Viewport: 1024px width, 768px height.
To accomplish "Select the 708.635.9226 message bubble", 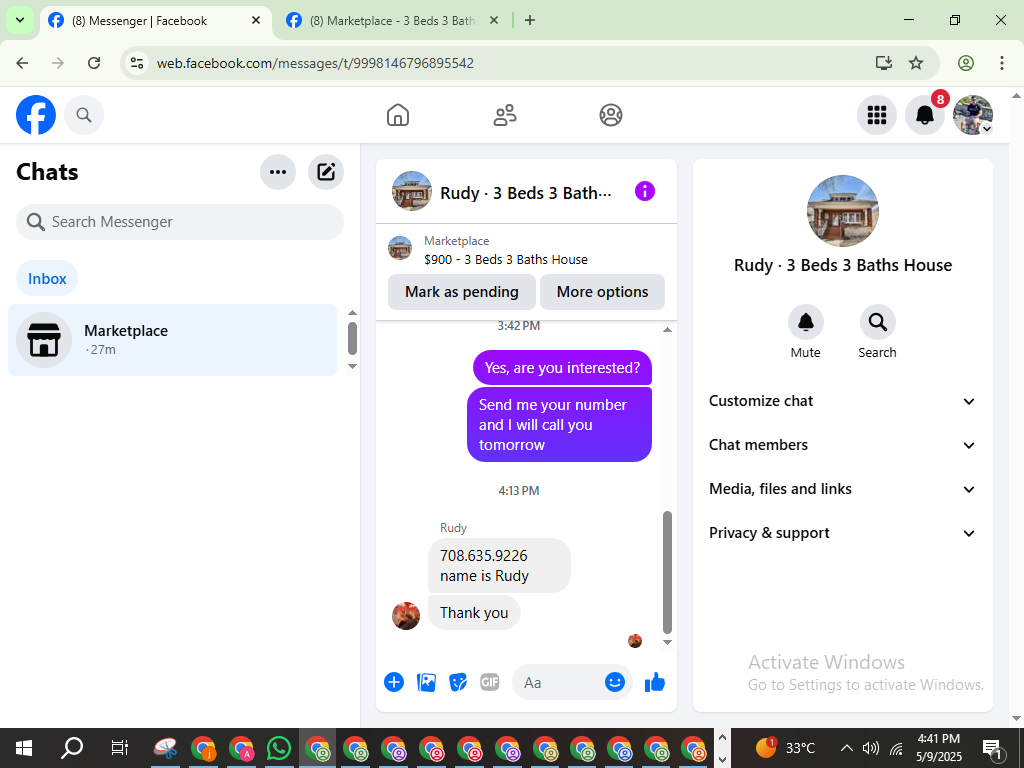I will 499,566.
